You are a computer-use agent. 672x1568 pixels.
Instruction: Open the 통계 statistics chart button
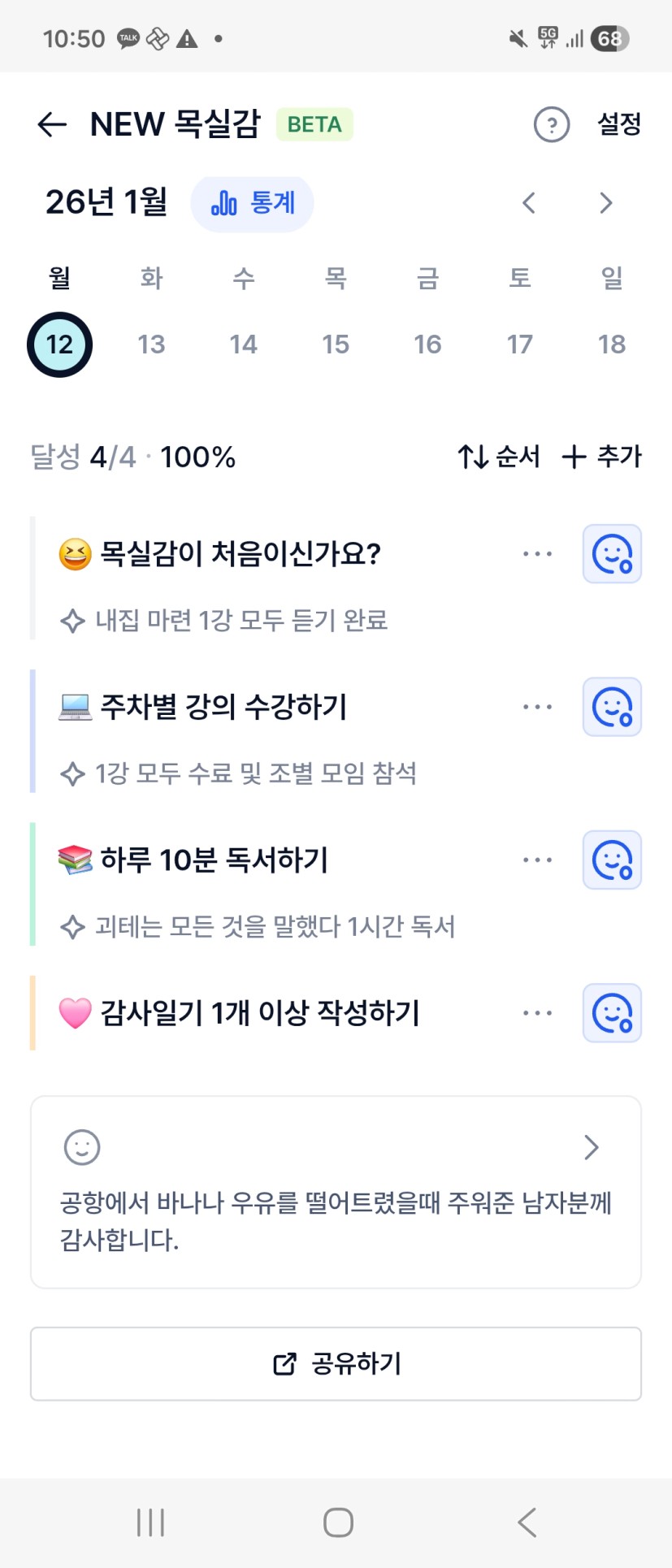[x=252, y=203]
